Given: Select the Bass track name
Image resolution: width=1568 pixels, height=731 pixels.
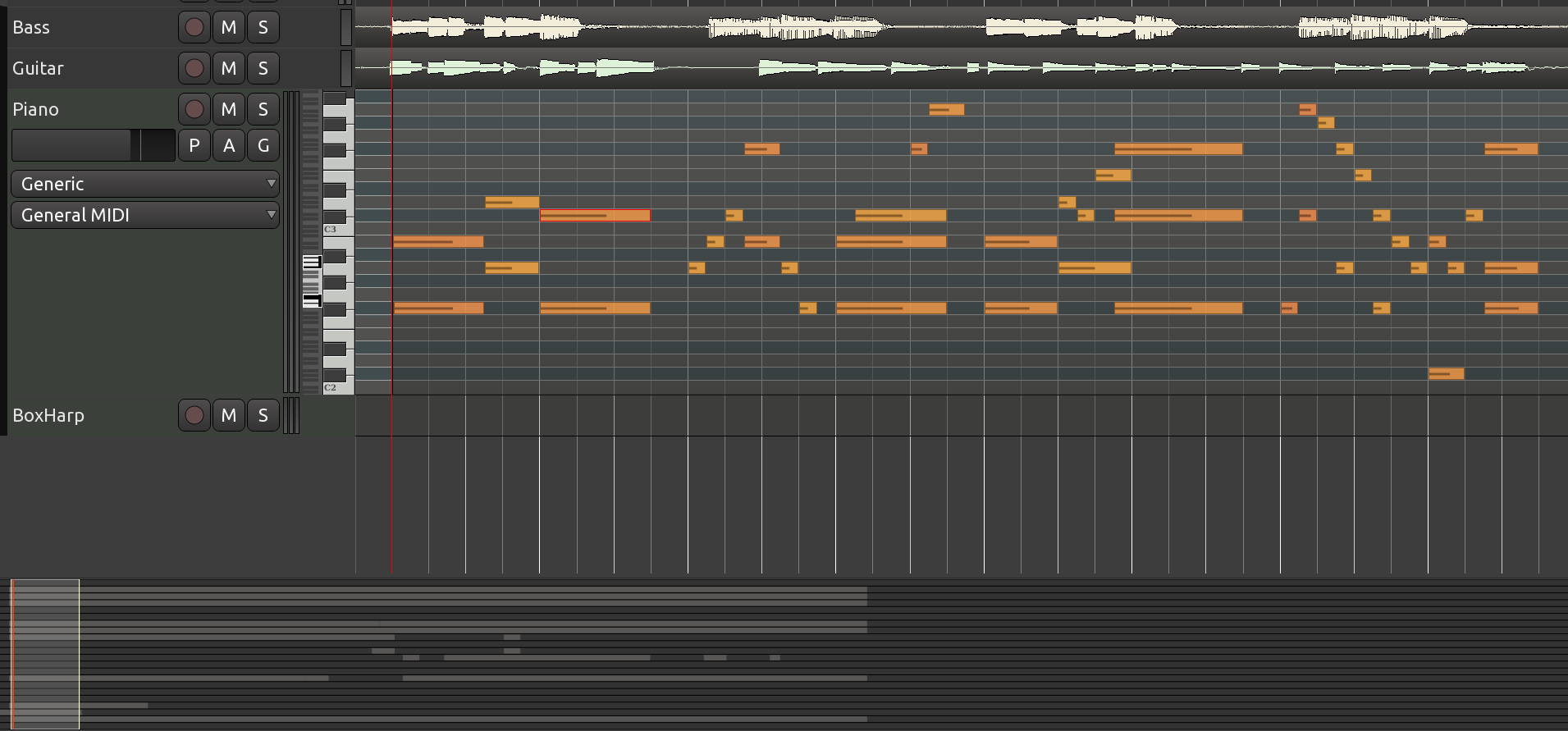Looking at the screenshot, I should [31, 27].
